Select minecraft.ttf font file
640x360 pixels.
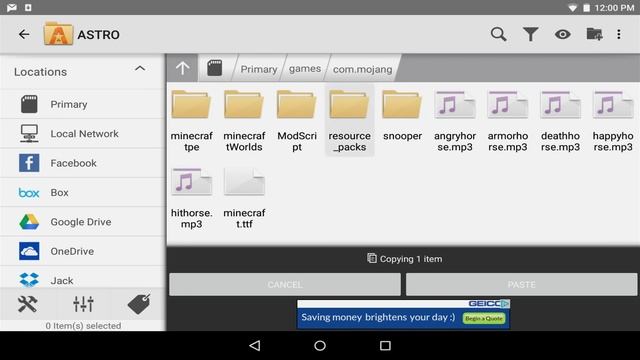tap(244, 198)
